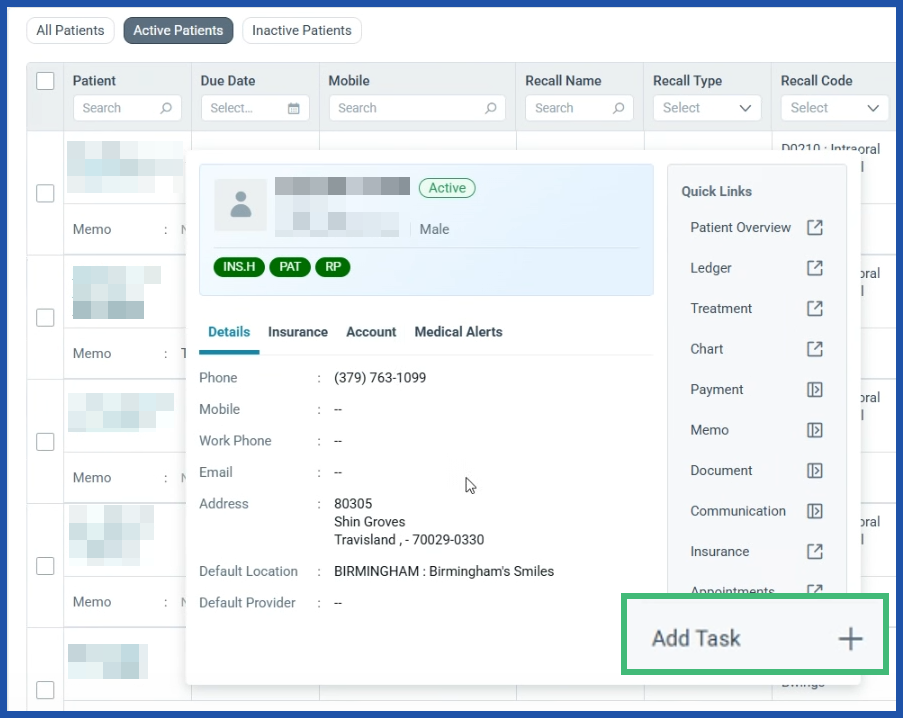The height and width of the screenshot is (718, 903).
Task: Open the Document panel icon
Action: (x=814, y=470)
